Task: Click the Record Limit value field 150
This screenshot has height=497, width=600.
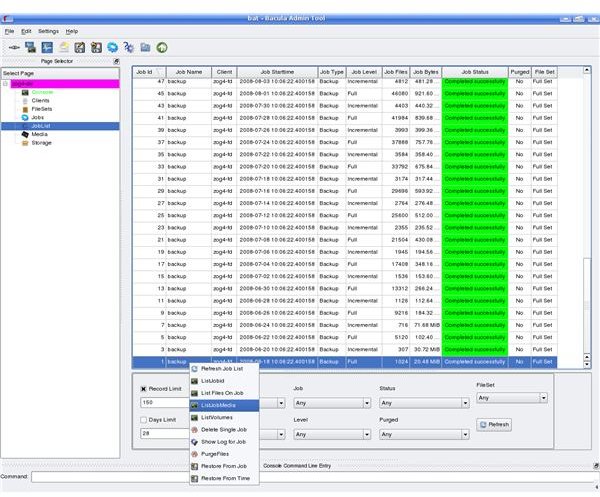Action: click(165, 402)
